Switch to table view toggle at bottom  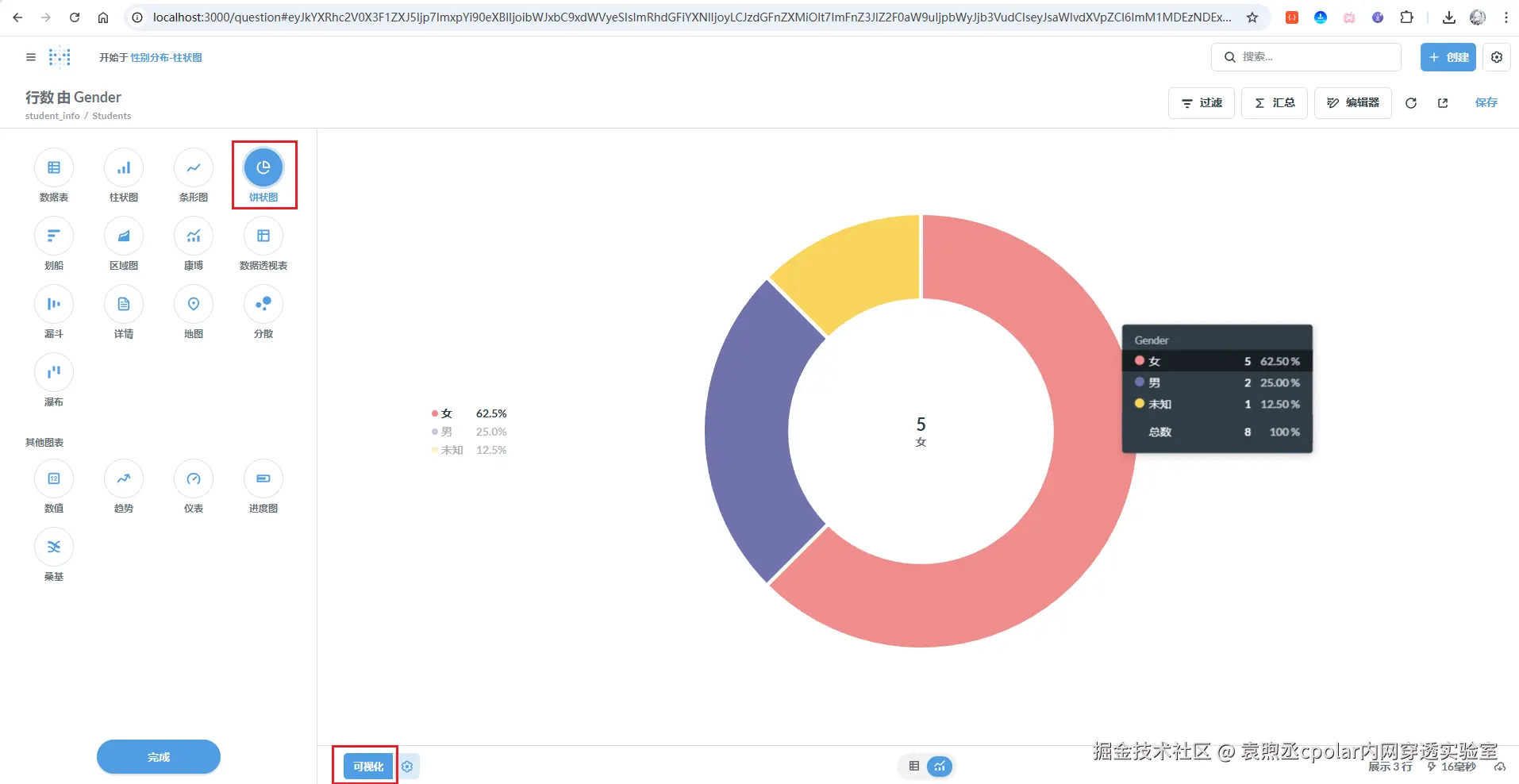coord(914,767)
